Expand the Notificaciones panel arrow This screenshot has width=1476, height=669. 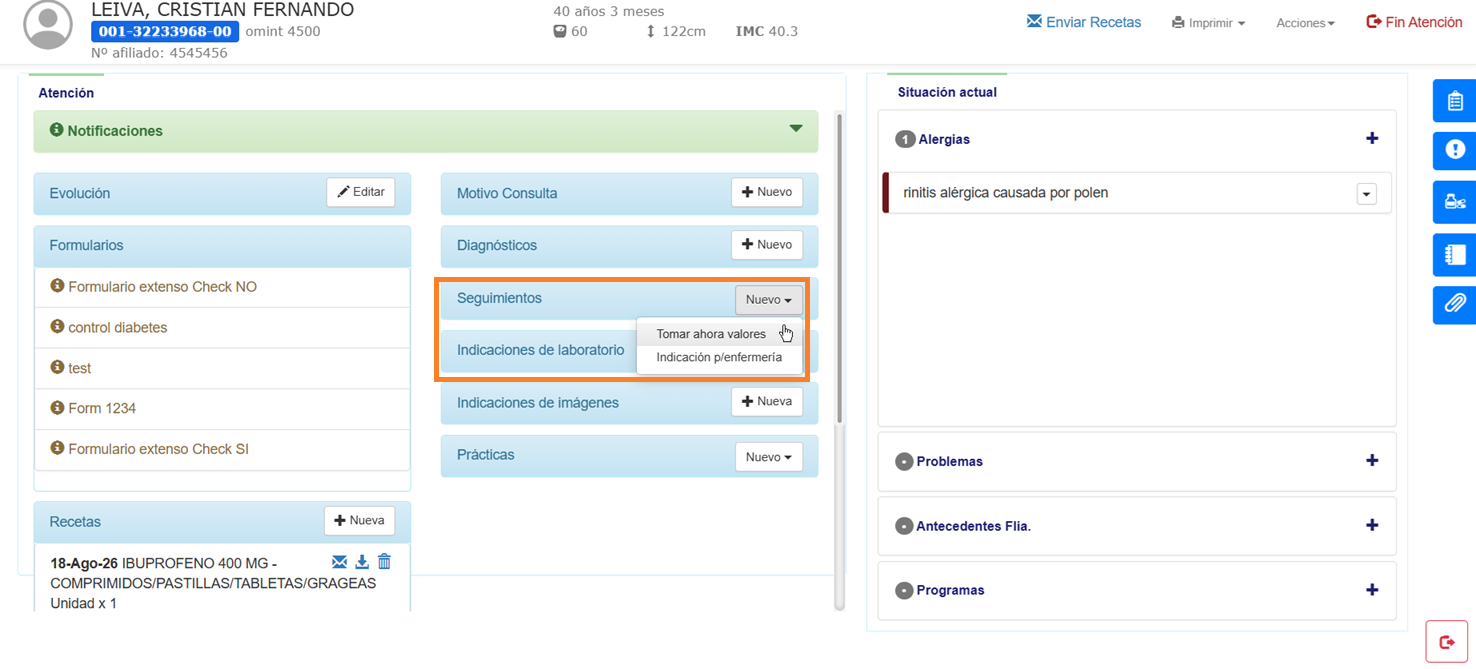[x=796, y=129]
